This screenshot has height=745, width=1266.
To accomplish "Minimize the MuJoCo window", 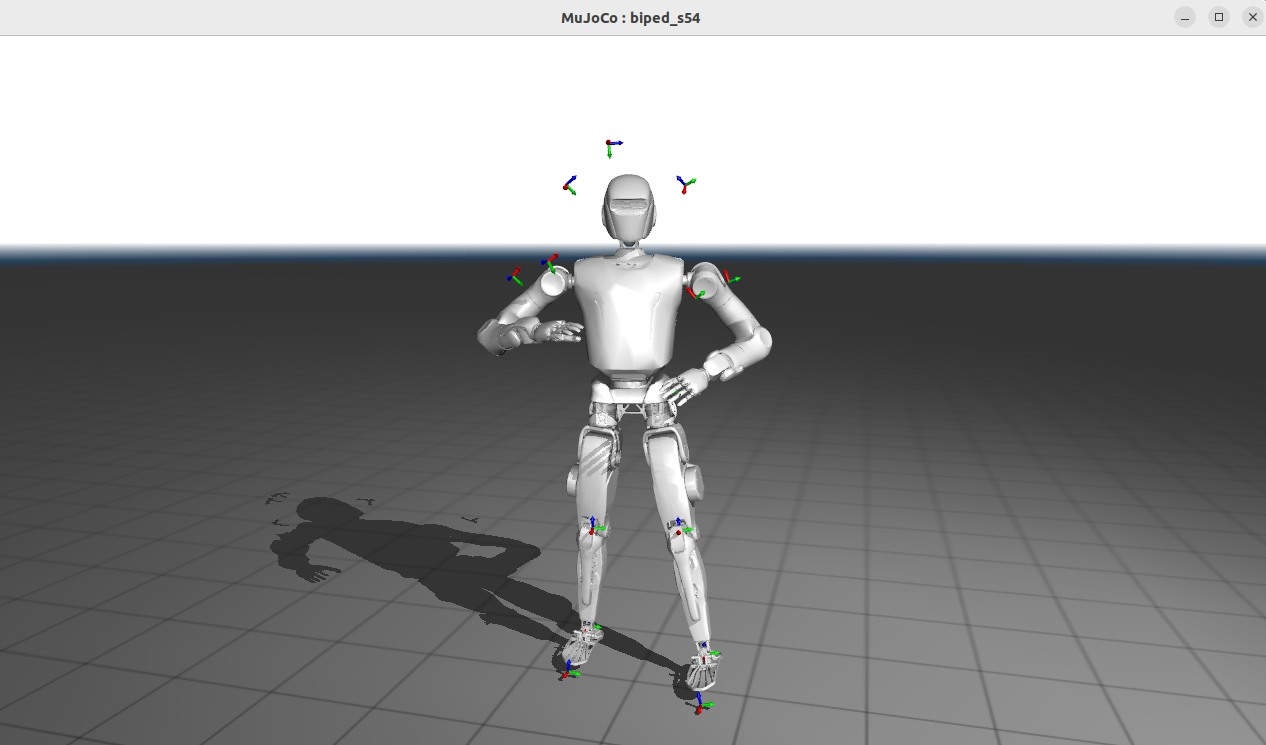I will point(1185,17).
